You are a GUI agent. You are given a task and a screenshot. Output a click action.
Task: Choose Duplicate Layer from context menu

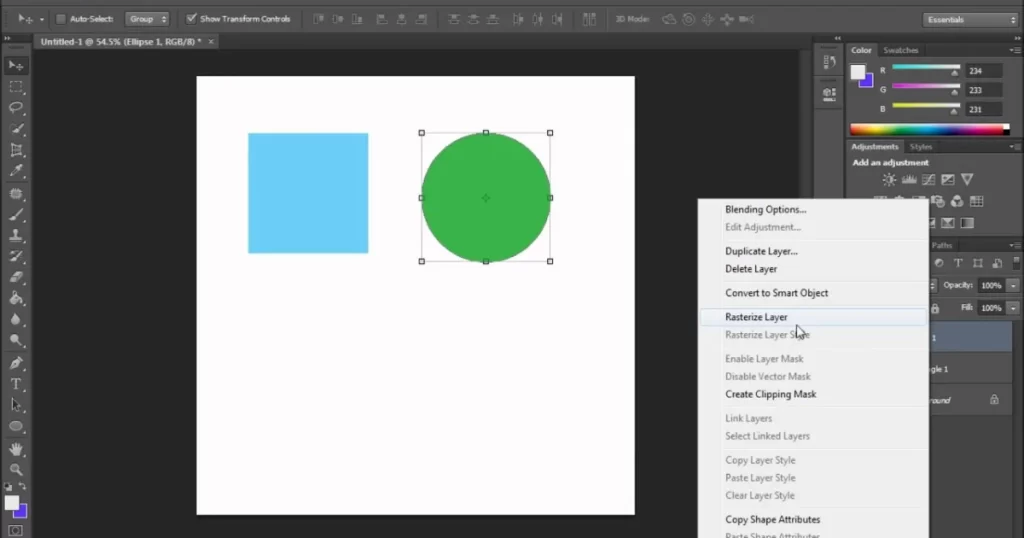click(761, 251)
